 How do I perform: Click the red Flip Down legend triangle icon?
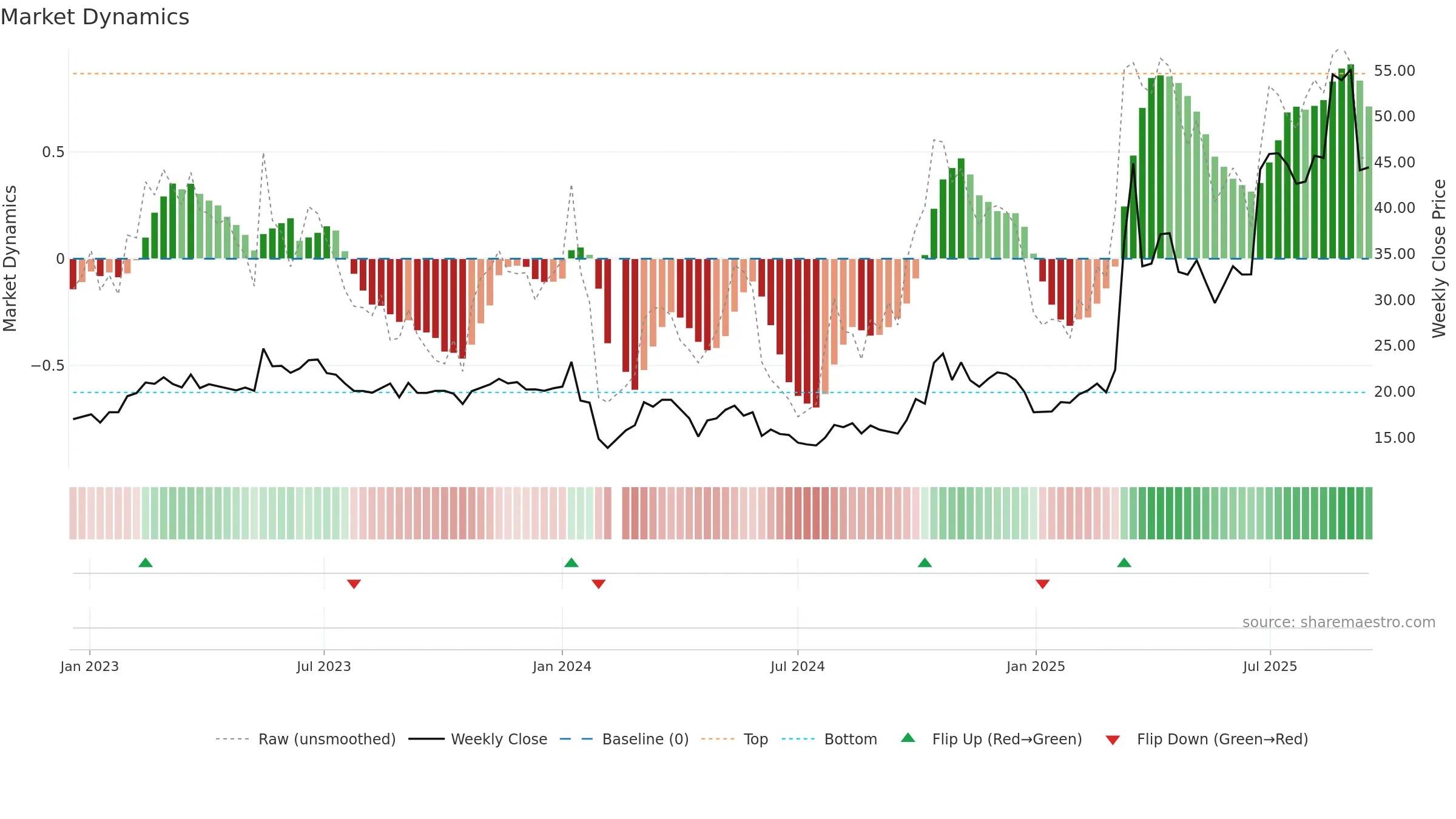tap(1113, 740)
